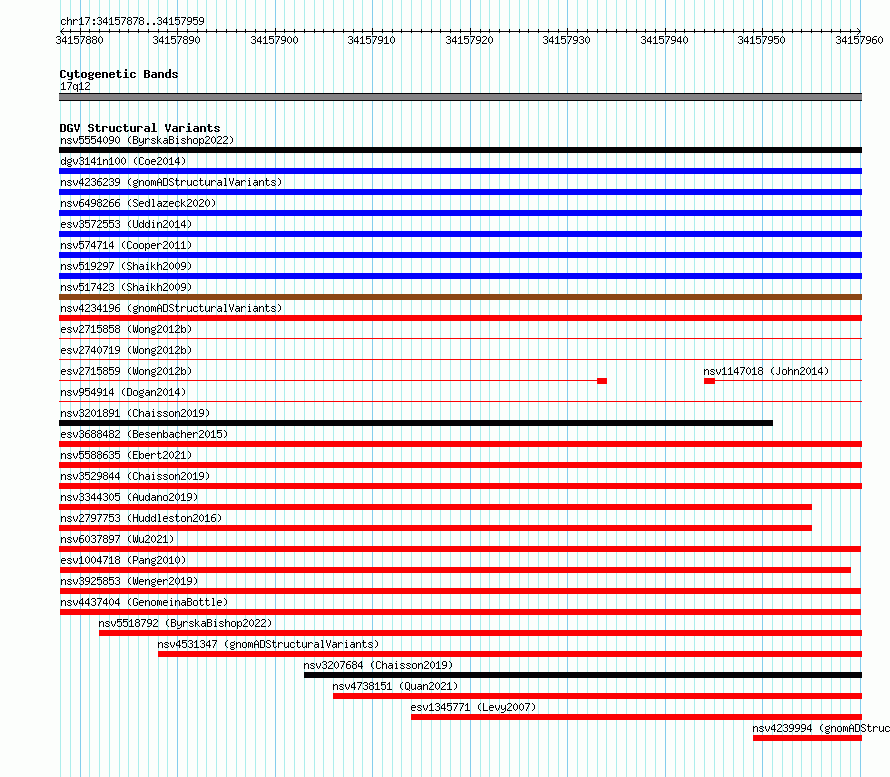Click the short red bar under nsv4239994
Viewport: 890px width, 777px height.
(x=808, y=738)
